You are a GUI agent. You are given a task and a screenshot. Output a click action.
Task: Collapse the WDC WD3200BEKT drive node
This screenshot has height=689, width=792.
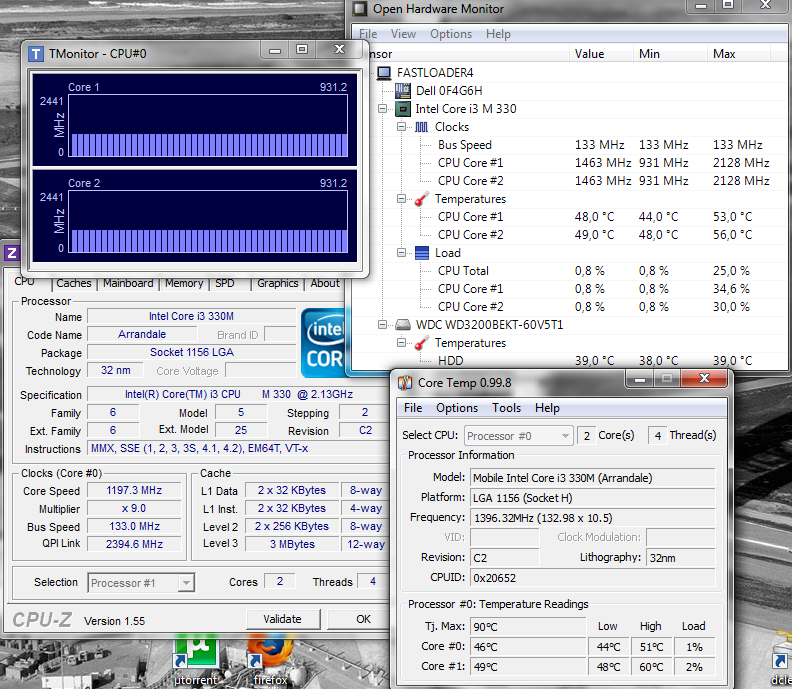coord(382,324)
